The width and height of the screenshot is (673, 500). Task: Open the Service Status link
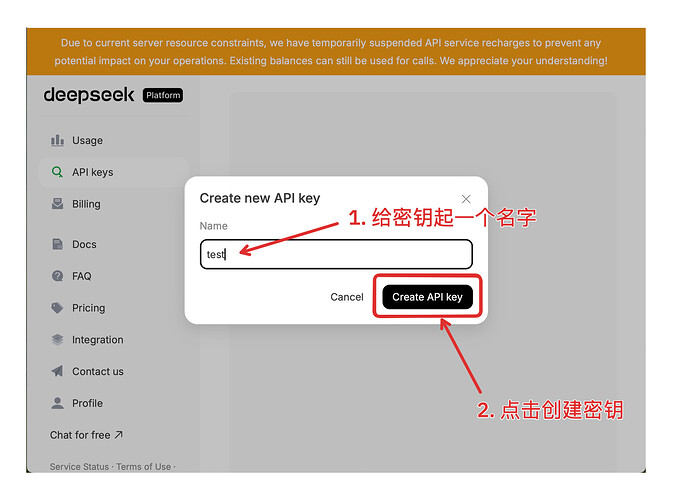(x=79, y=467)
